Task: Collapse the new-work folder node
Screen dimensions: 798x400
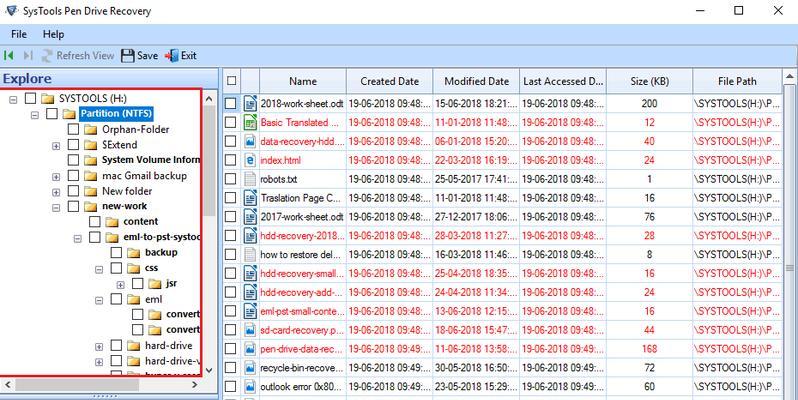Action: pos(56,208)
